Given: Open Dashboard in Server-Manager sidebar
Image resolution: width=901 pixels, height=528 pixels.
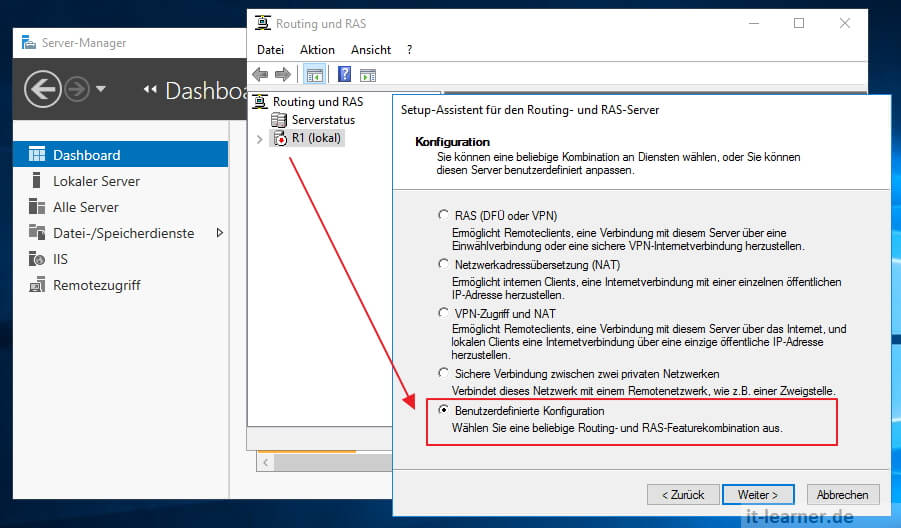Looking at the screenshot, I should click(x=121, y=155).
